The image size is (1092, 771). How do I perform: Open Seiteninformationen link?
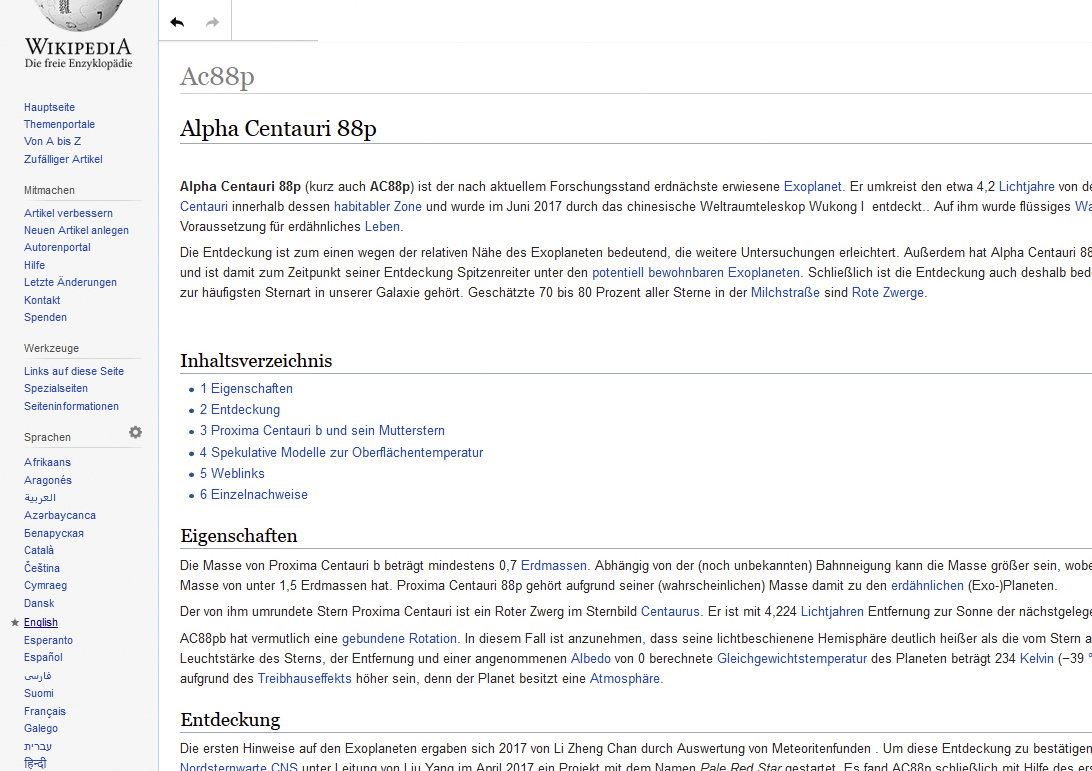[x=71, y=406]
